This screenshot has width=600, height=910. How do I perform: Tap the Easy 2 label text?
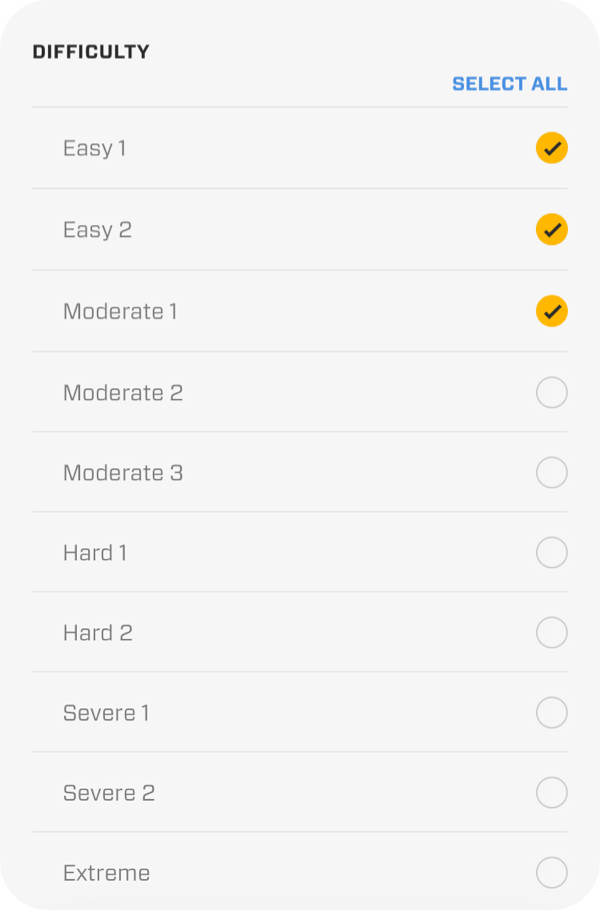[x=97, y=230]
